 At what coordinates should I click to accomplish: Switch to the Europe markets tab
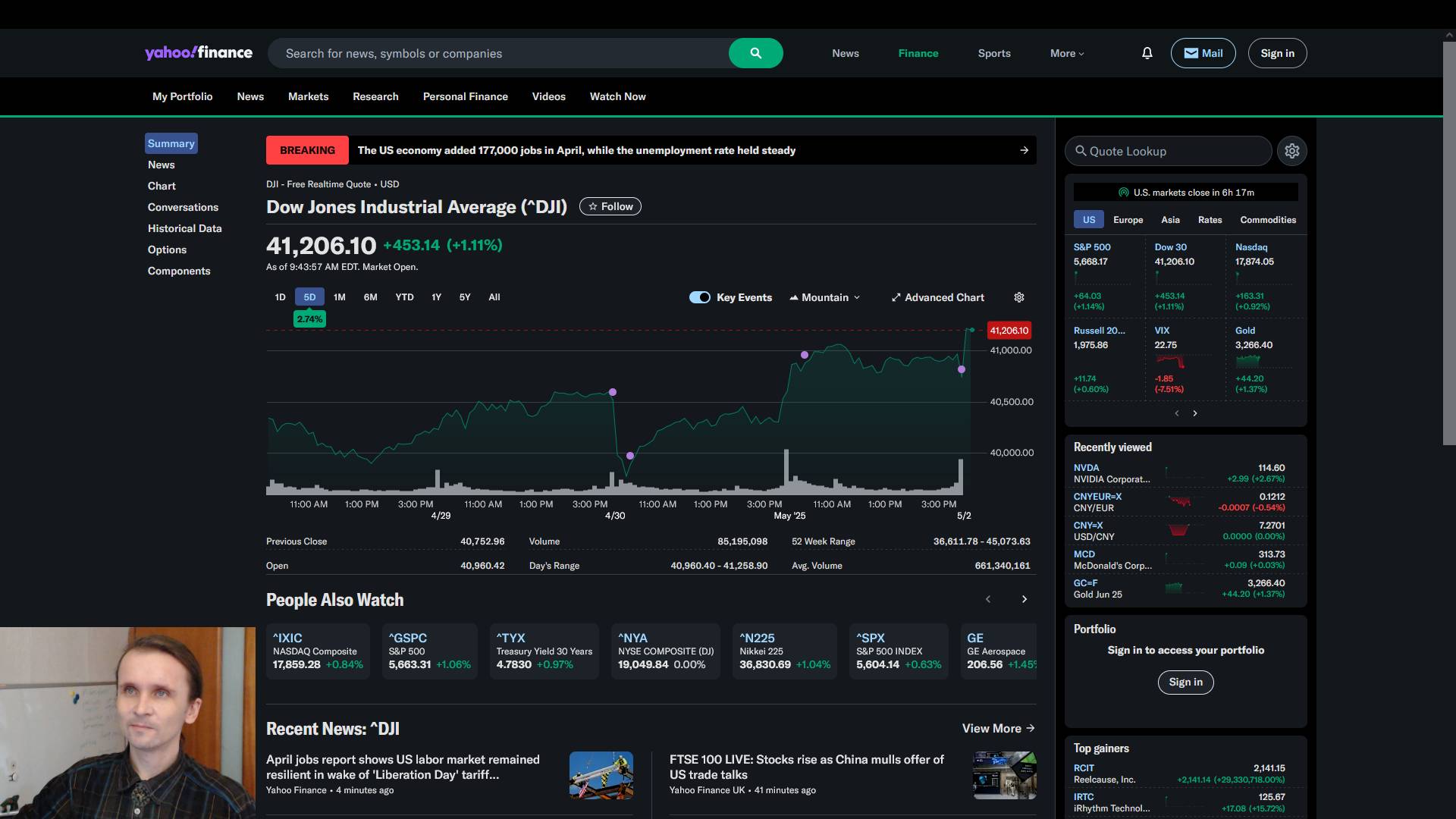coord(1128,220)
